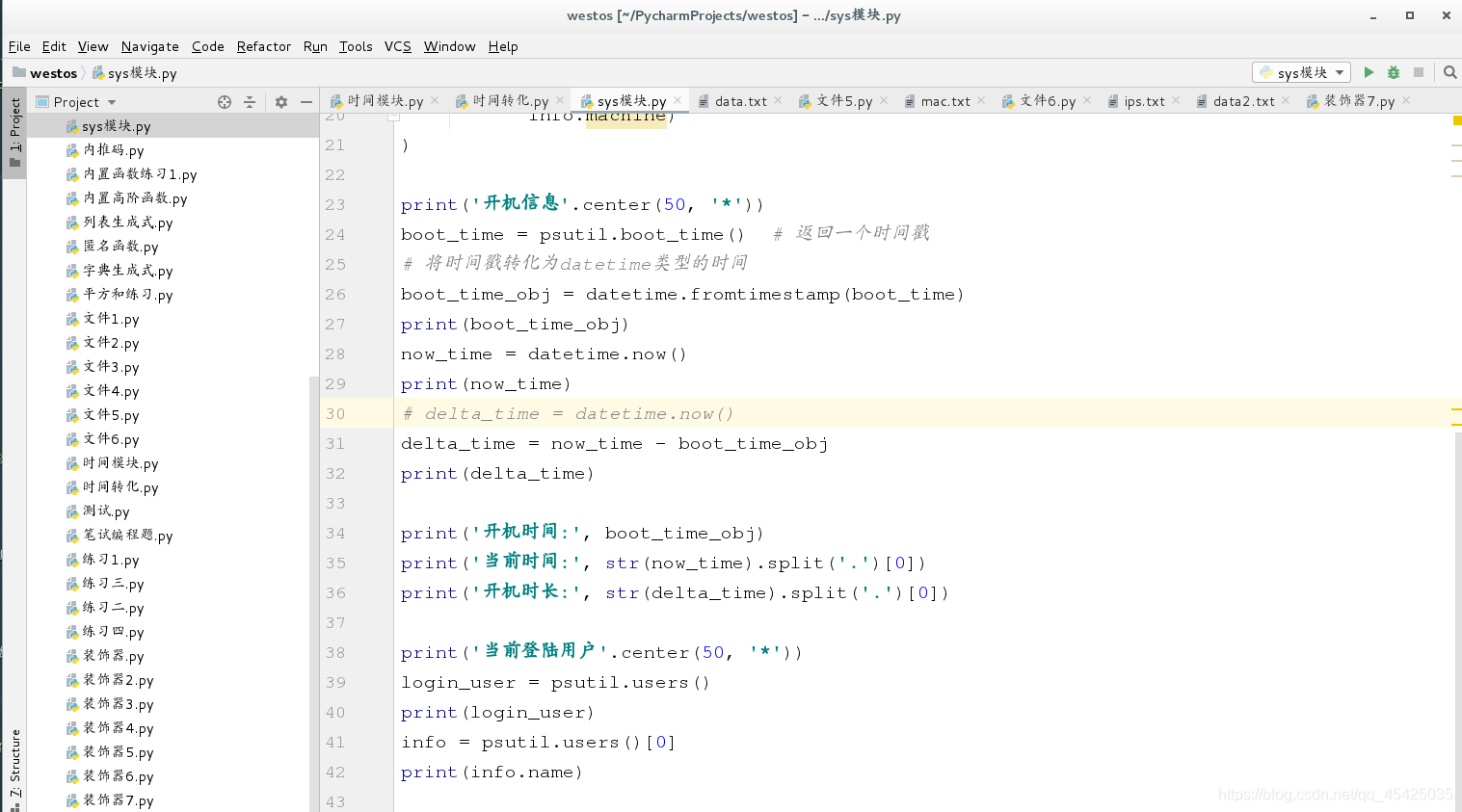The image size is (1462, 812).
Task: Open the Tools menu
Action: [x=356, y=46]
